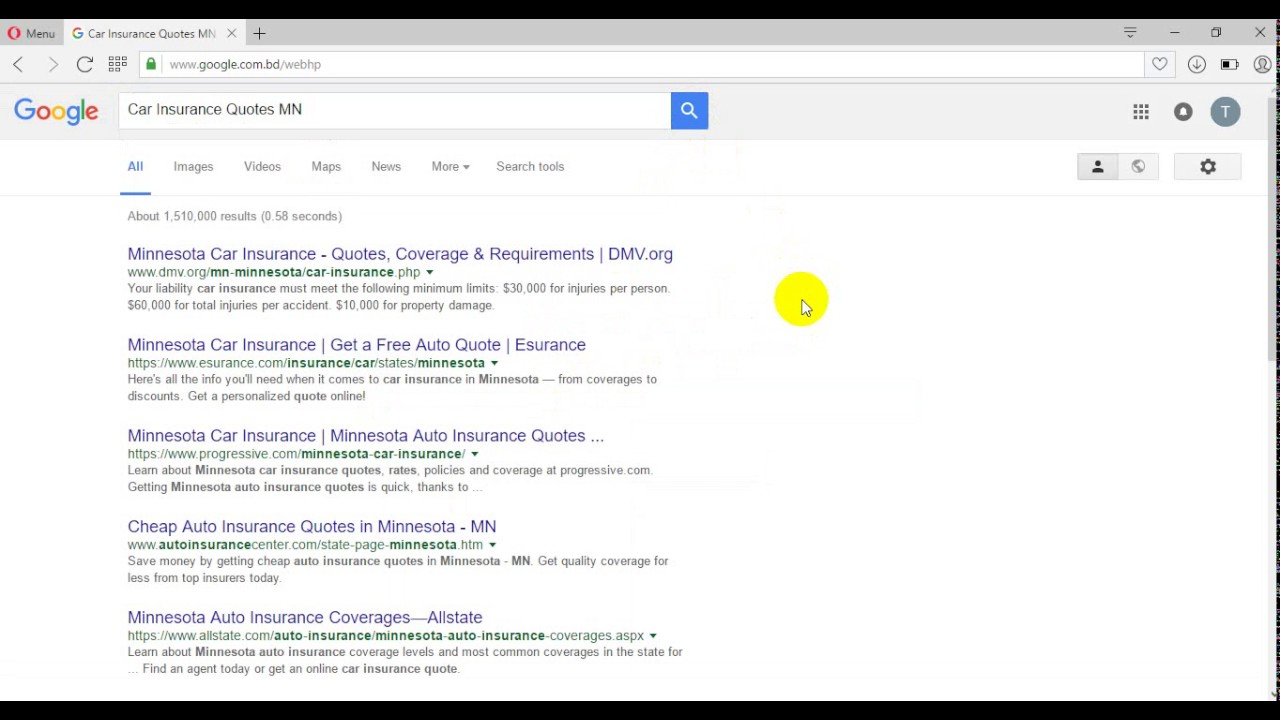
Task: Open Allstate Minnesota Auto Insurance Coverages result
Action: [x=304, y=618]
